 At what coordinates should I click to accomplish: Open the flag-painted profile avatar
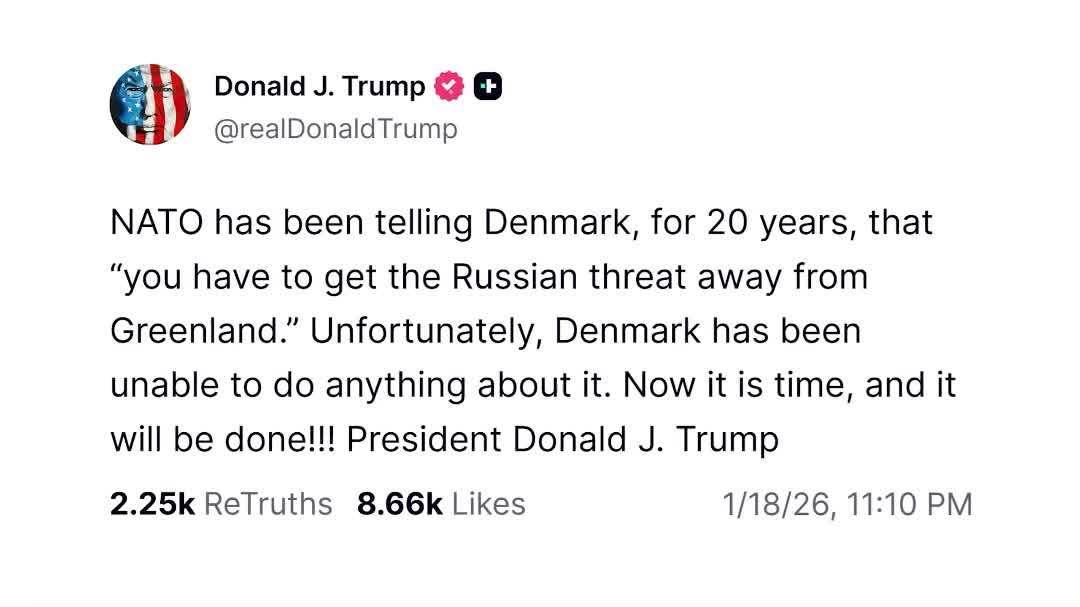click(x=149, y=105)
